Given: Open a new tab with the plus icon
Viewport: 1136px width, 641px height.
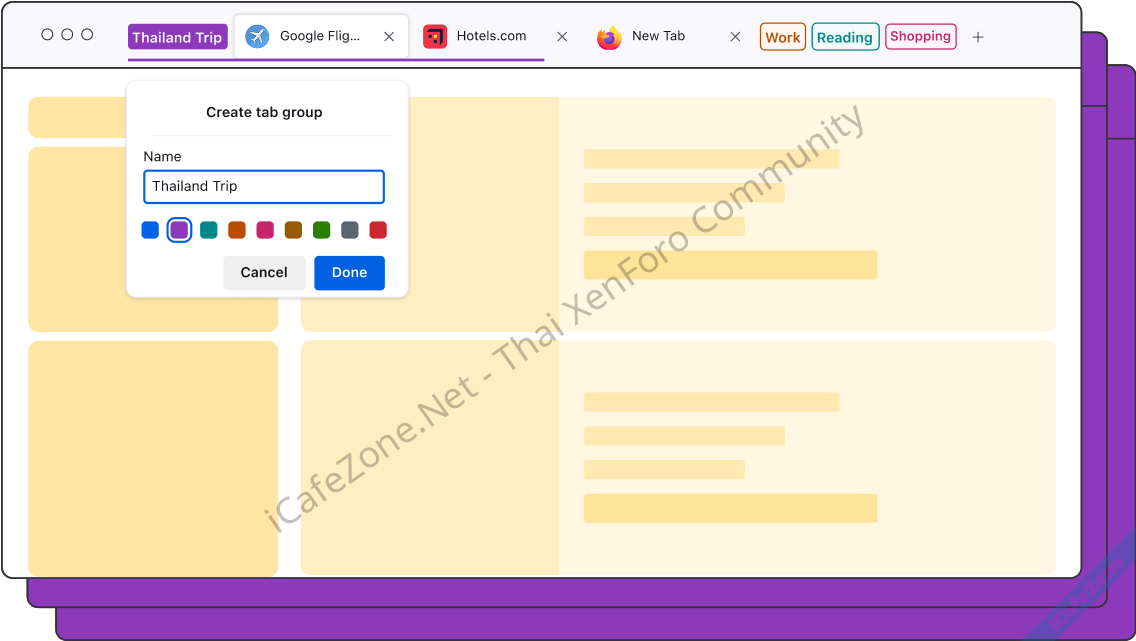Looking at the screenshot, I should (x=978, y=37).
